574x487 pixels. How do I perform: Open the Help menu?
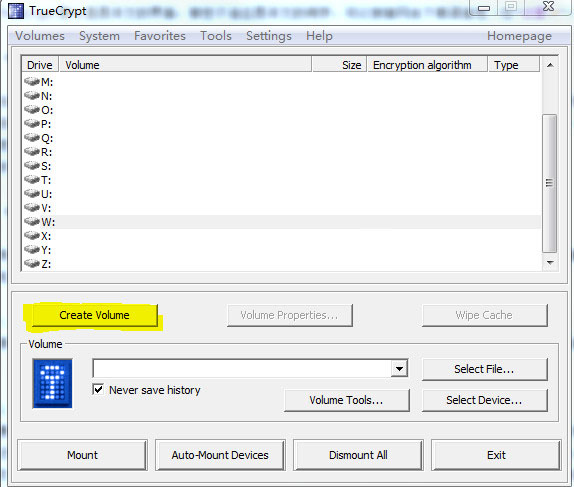coord(319,36)
